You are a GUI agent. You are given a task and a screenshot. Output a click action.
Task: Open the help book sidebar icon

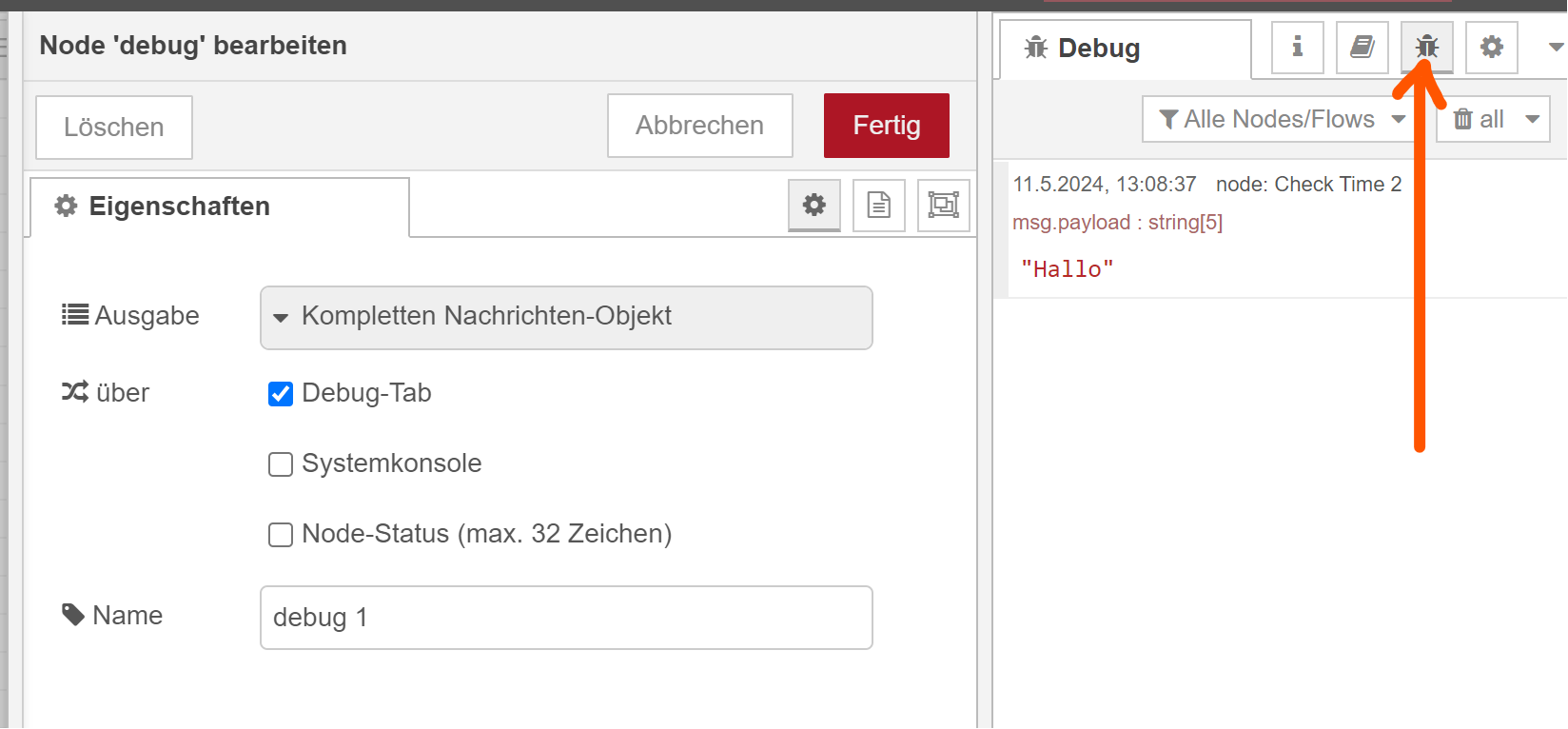point(1362,47)
